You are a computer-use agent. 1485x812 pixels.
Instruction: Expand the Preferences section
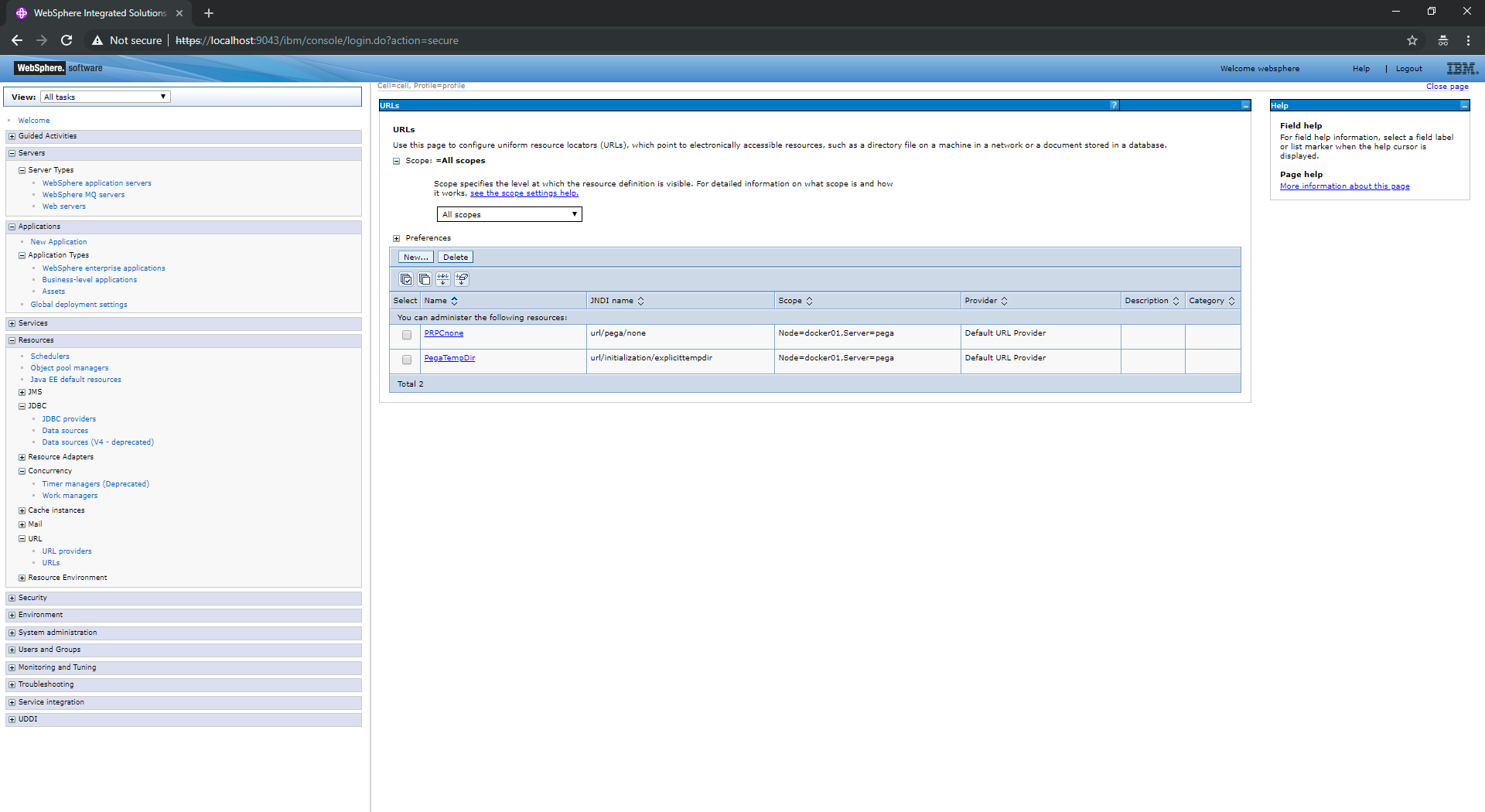coord(397,238)
